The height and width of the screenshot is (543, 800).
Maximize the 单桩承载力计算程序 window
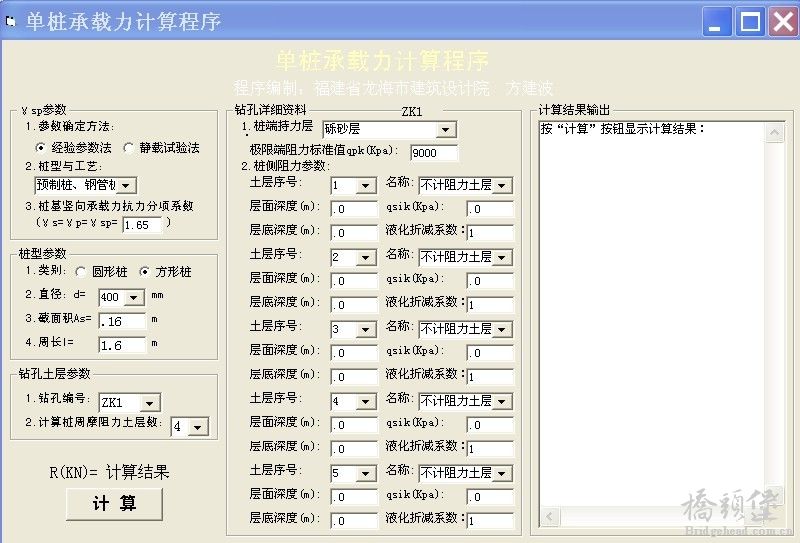pos(750,22)
